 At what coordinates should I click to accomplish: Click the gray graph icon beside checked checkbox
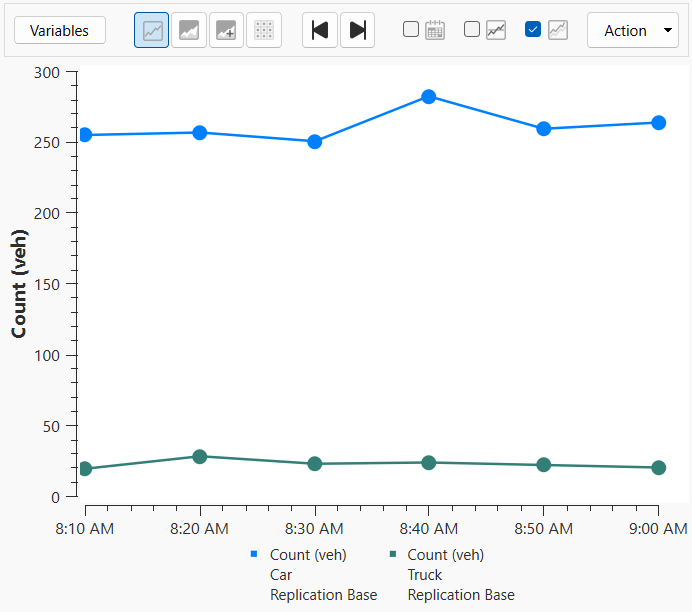click(x=557, y=30)
